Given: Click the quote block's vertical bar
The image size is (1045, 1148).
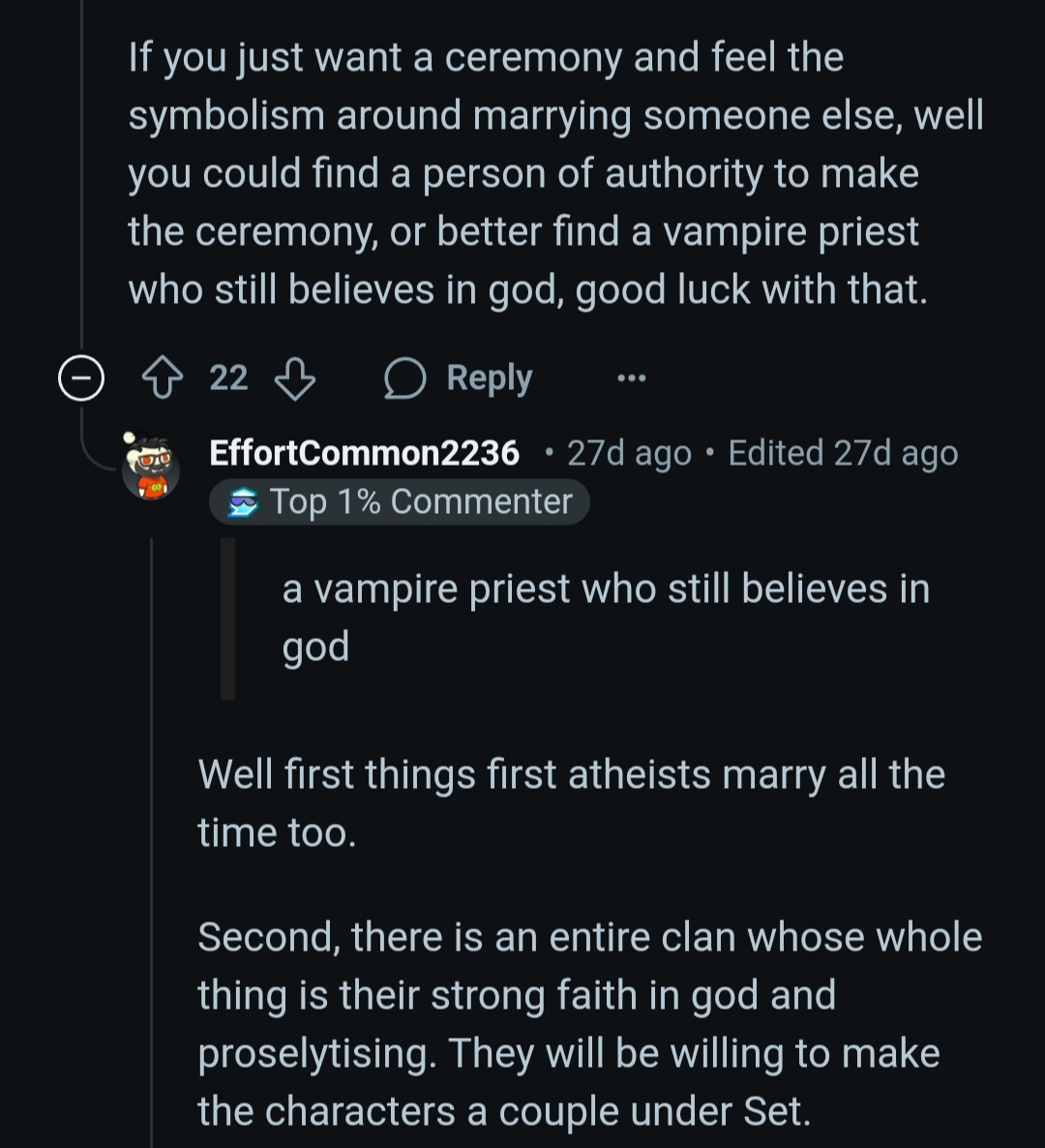Looking at the screenshot, I should coord(227,618).
